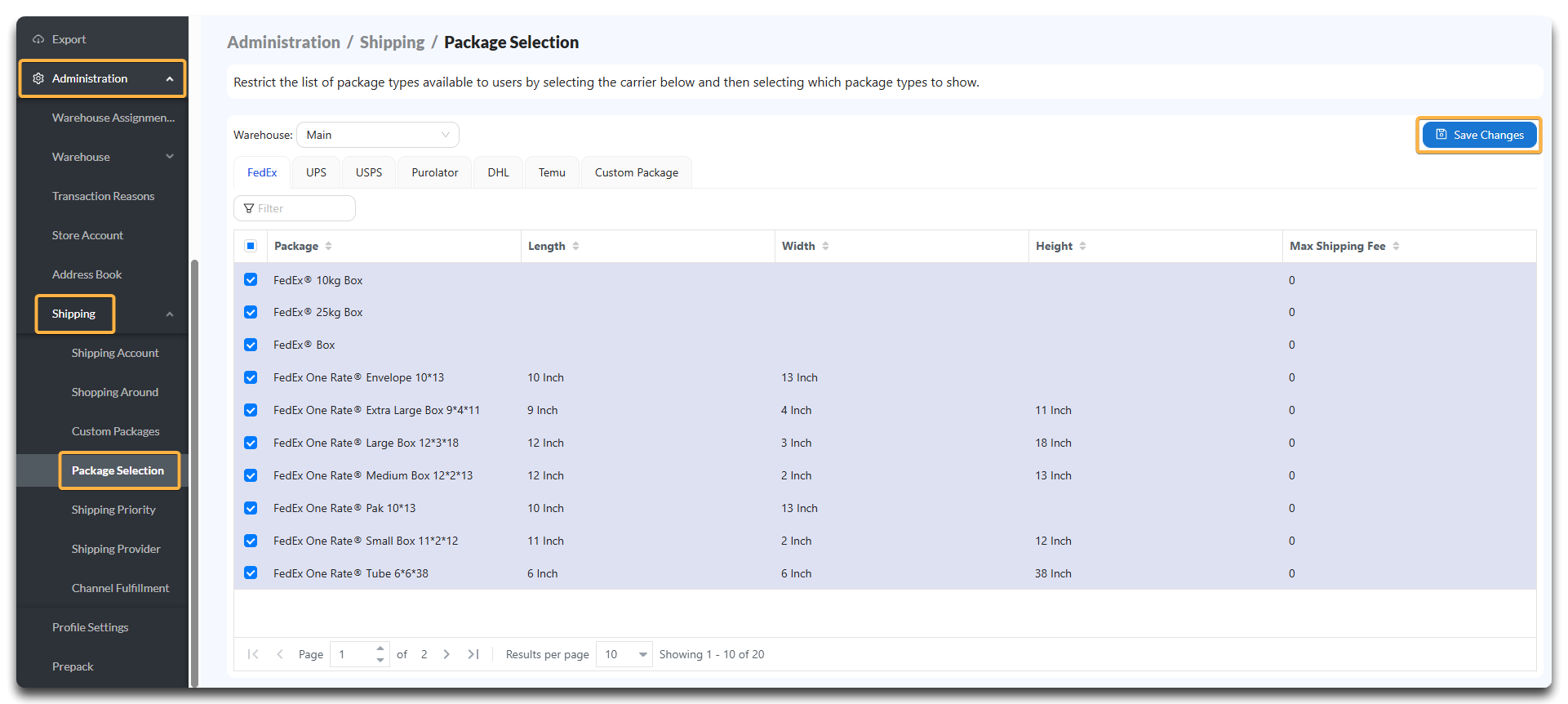Sort by Width column arrows
This screenshot has width=1568, height=704.
tap(825, 246)
